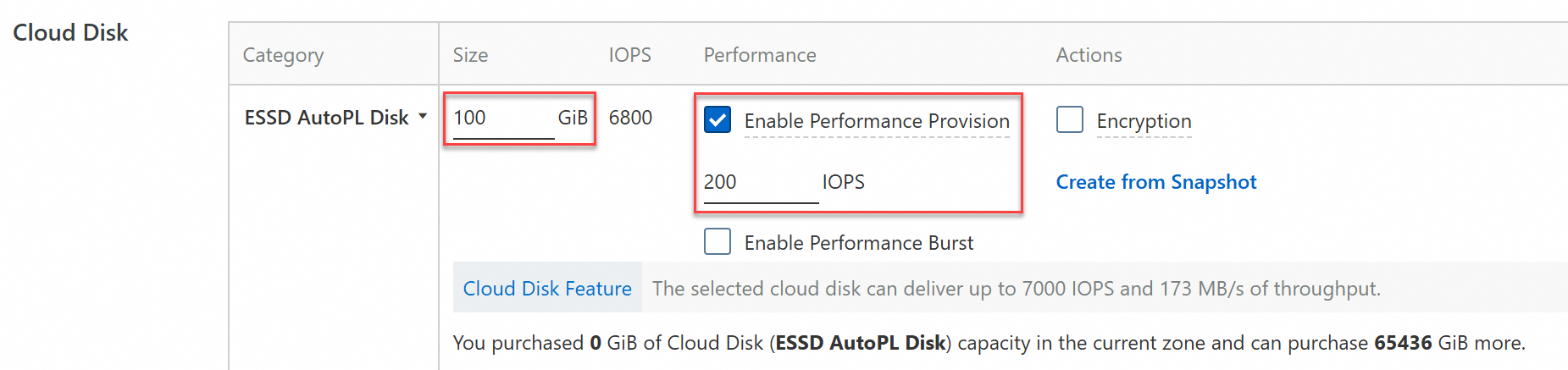Click the Size column header

coord(470,55)
